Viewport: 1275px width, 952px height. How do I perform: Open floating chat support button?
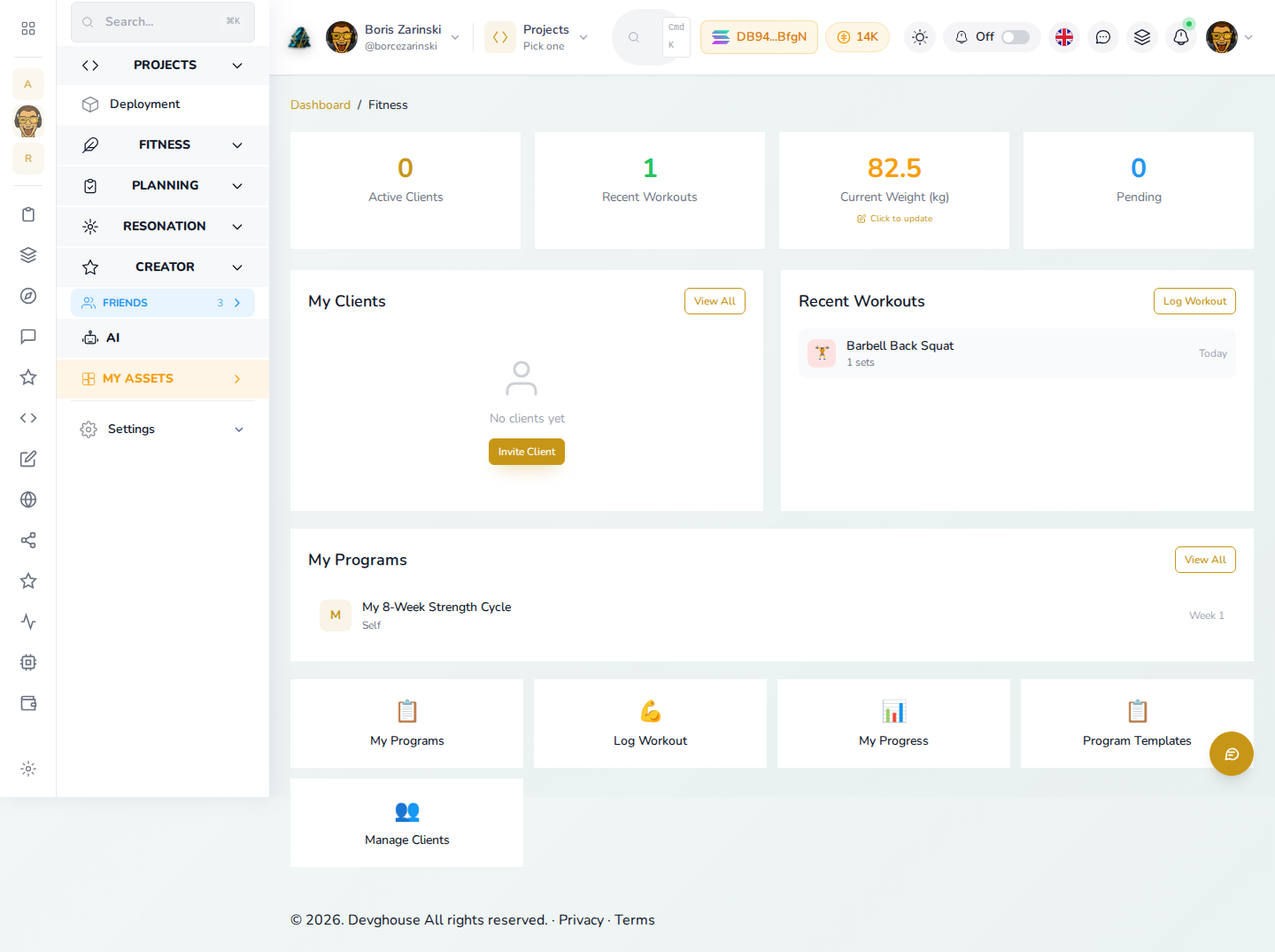click(1232, 754)
